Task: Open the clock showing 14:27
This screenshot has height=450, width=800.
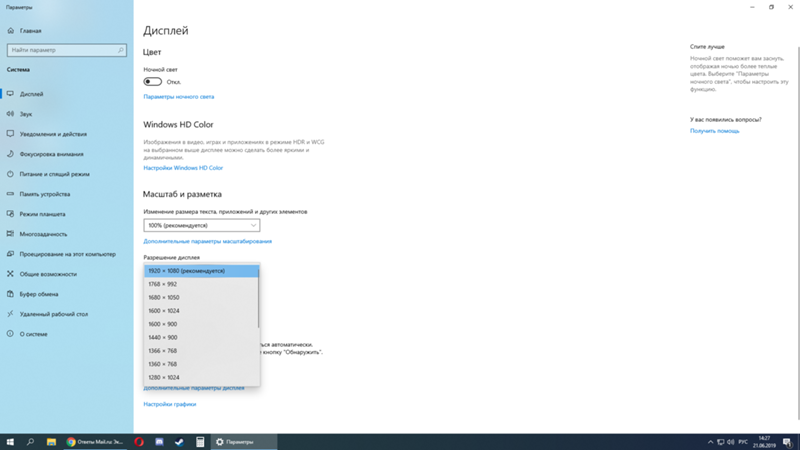Action: click(x=764, y=442)
